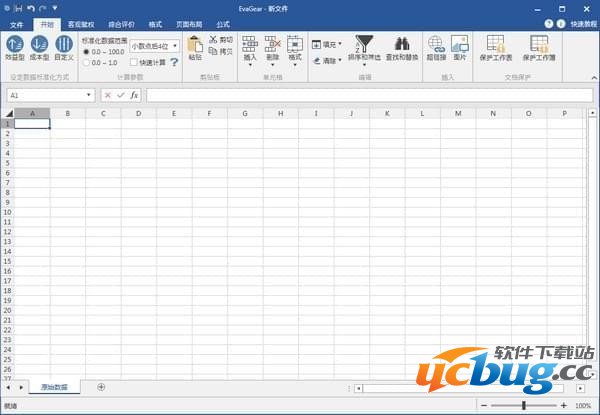Click the formula bar input field

click(x=370, y=95)
